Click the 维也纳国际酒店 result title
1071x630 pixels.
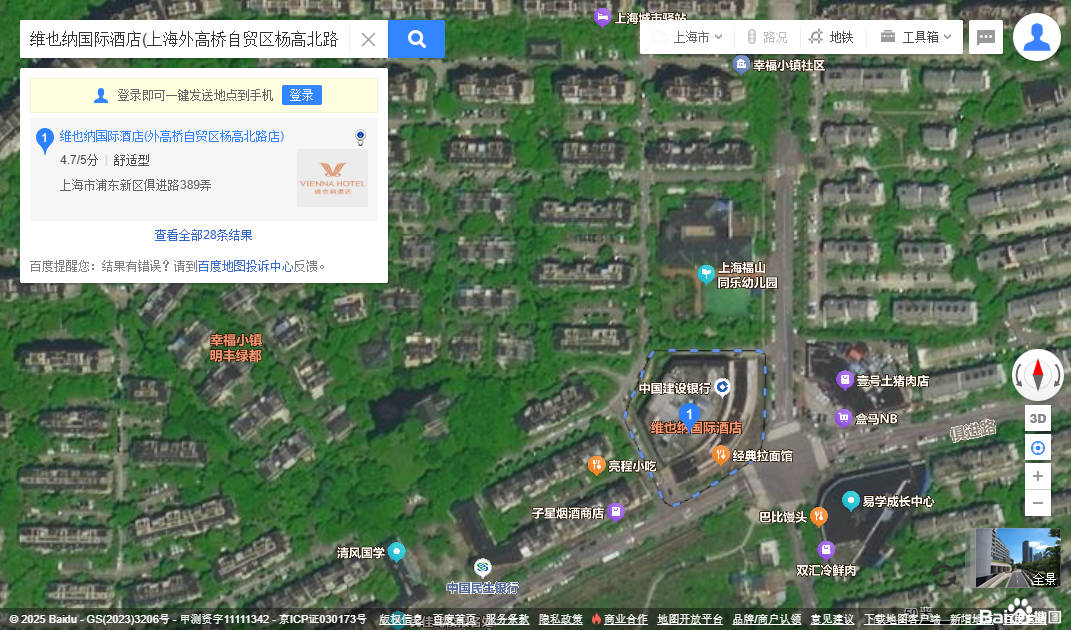click(x=171, y=136)
